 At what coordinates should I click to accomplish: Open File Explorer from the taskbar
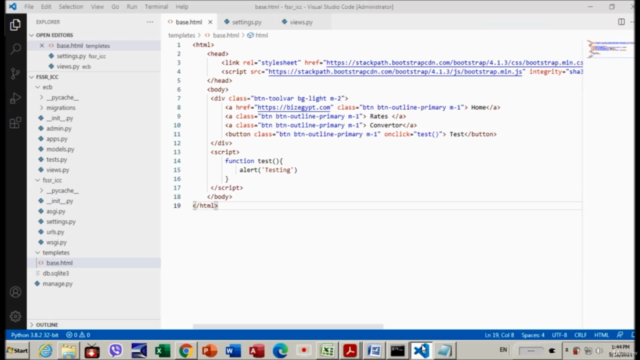coord(69,351)
